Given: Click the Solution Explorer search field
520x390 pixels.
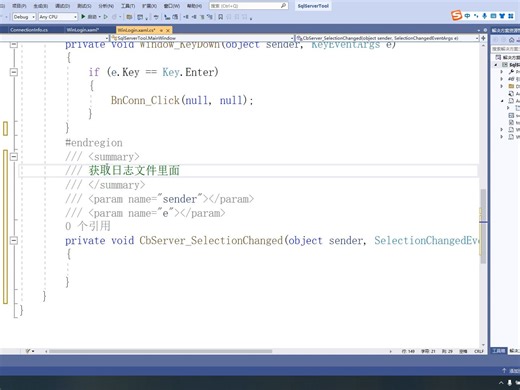Looking at the screenshot, I should tap(506, 49).
